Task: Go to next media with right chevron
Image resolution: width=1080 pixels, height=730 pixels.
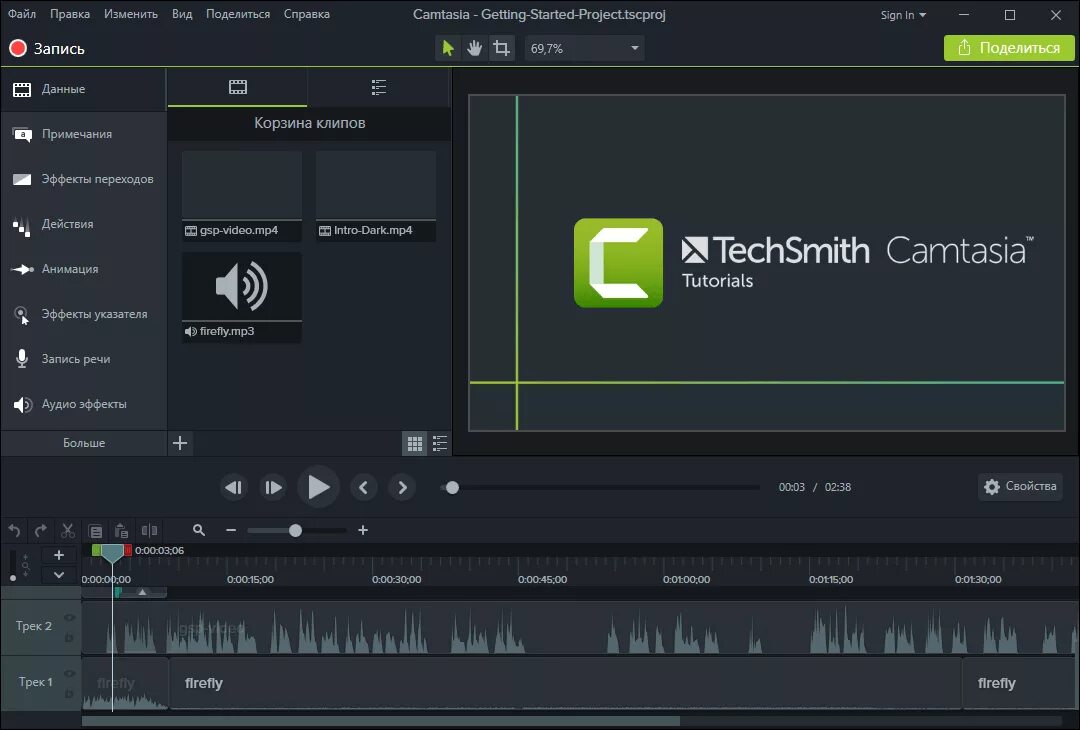Action: tap(402, 488)
